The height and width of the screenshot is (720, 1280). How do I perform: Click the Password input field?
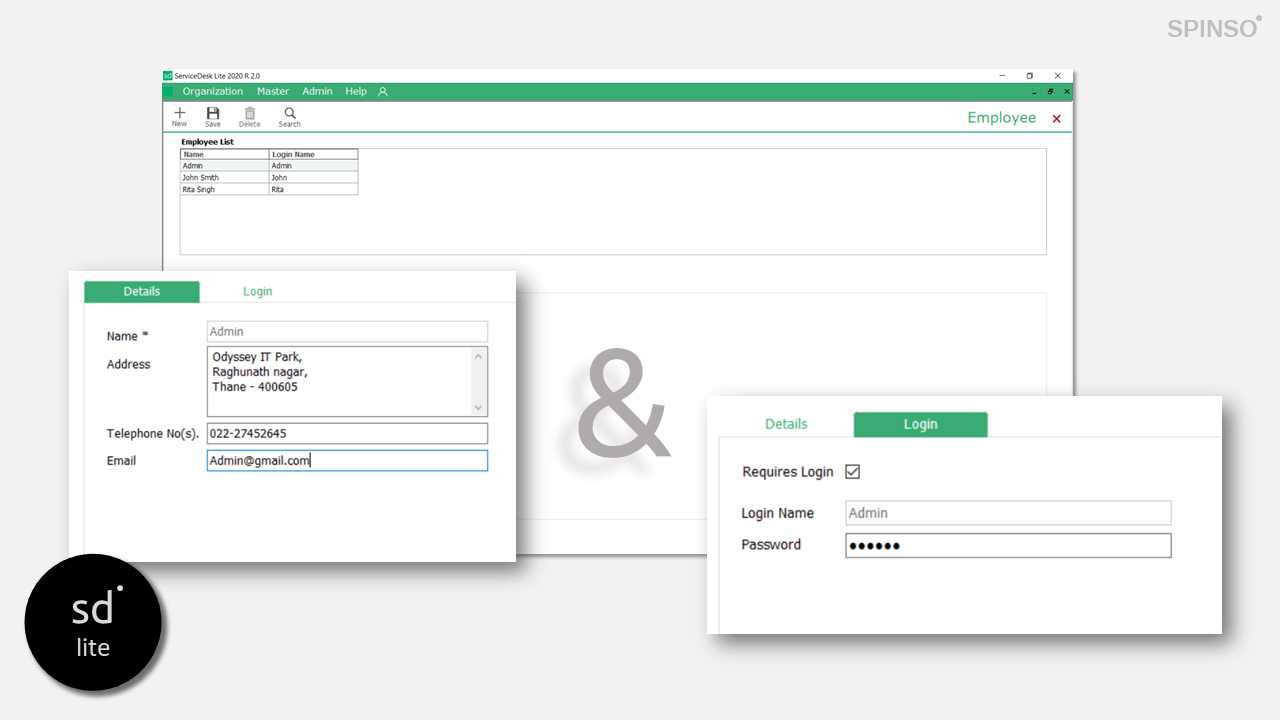tap(1007, 546)
